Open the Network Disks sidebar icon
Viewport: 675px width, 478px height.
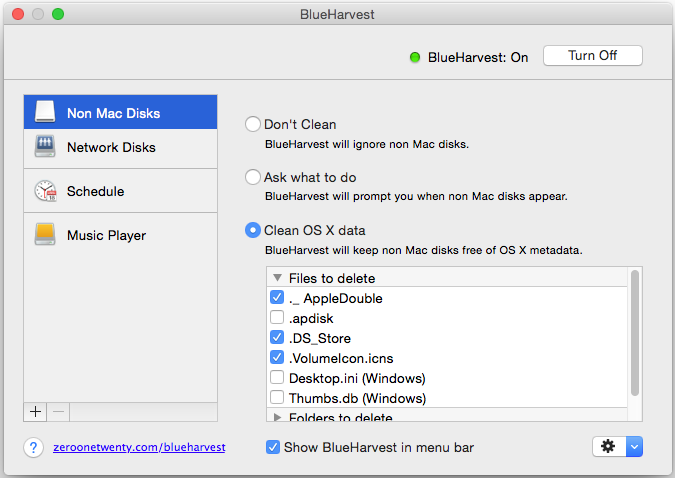[x=44, y=147]
